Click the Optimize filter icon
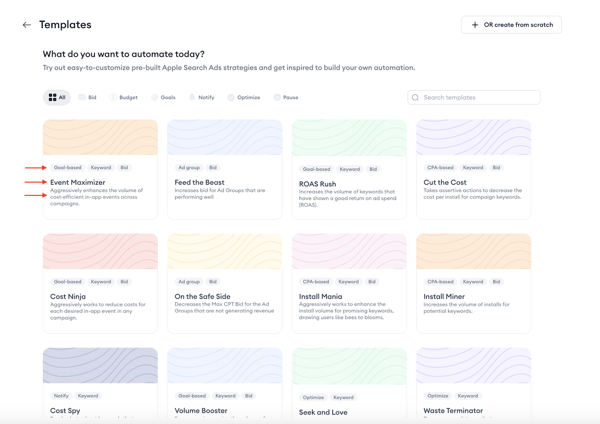 tap(231, 97)
